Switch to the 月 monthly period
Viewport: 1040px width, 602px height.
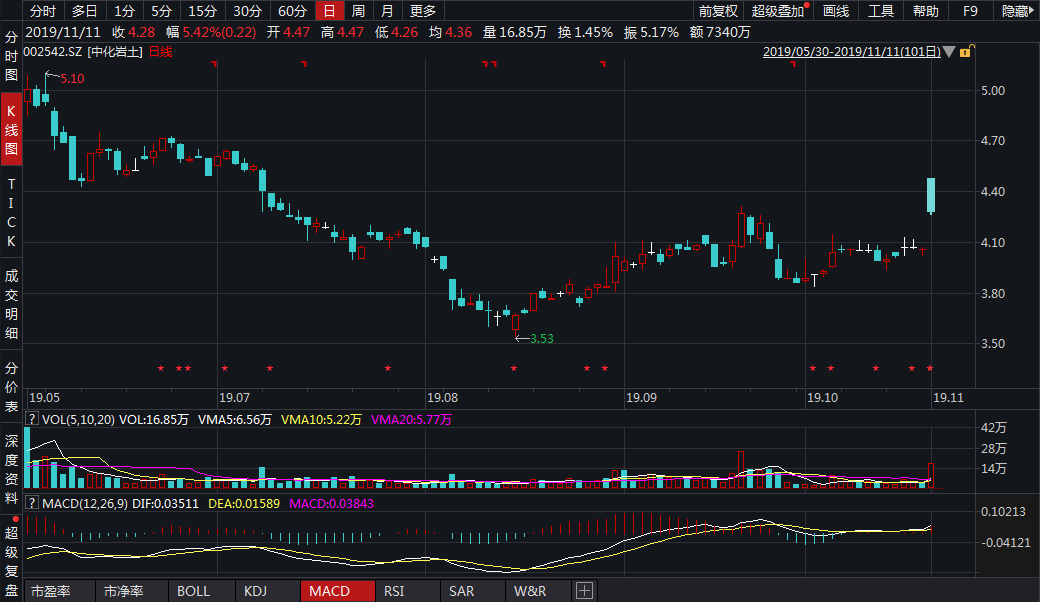point(387,11)
